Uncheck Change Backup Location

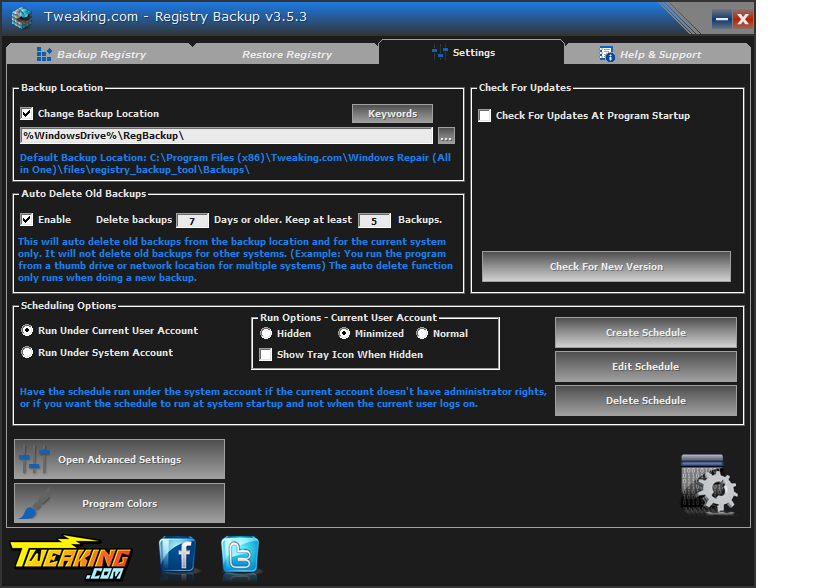click(x=27, y=114)
